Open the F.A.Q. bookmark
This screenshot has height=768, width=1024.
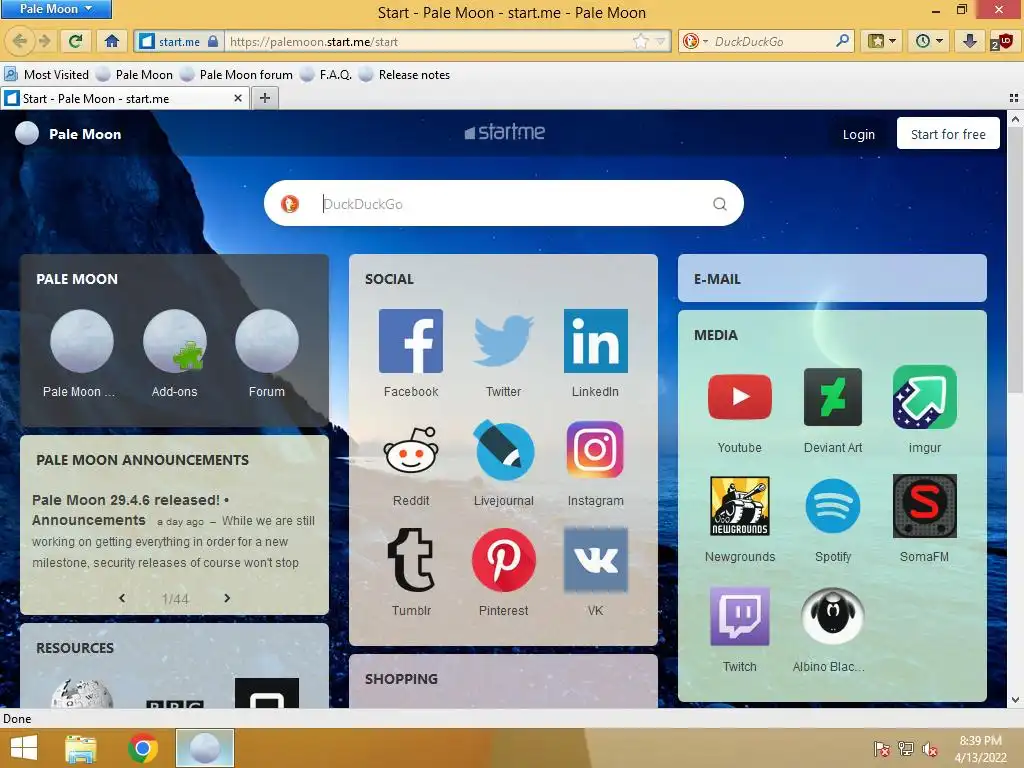[326, 74]
